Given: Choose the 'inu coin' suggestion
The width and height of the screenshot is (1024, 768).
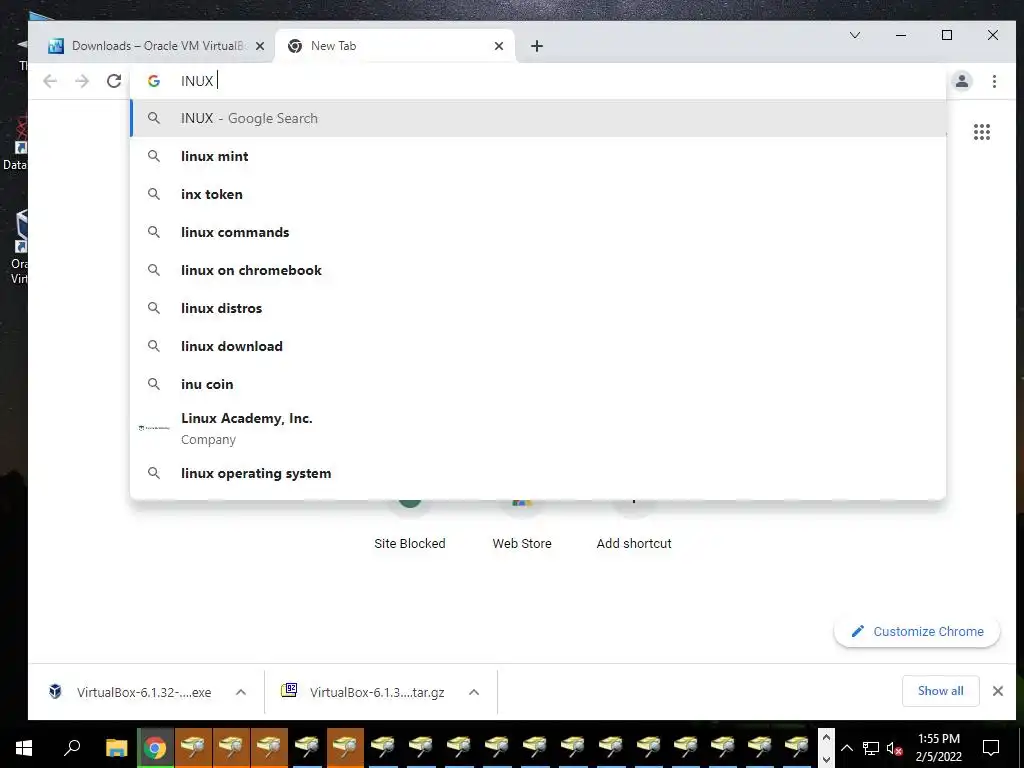Looking at the screenshot, I should (x=538, y=384).
